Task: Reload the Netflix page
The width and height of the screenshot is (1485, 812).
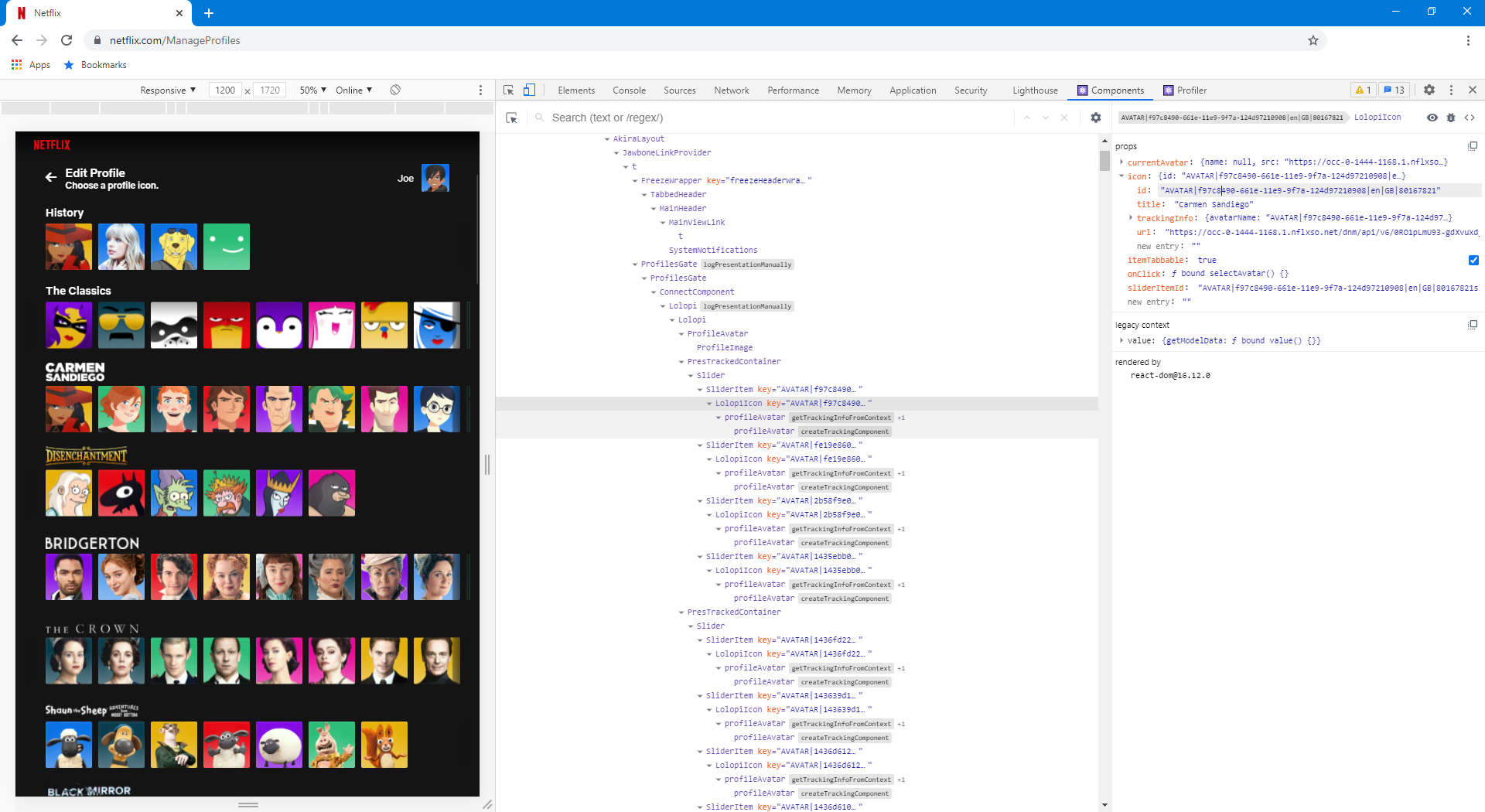Action: [x=67, y=40]
